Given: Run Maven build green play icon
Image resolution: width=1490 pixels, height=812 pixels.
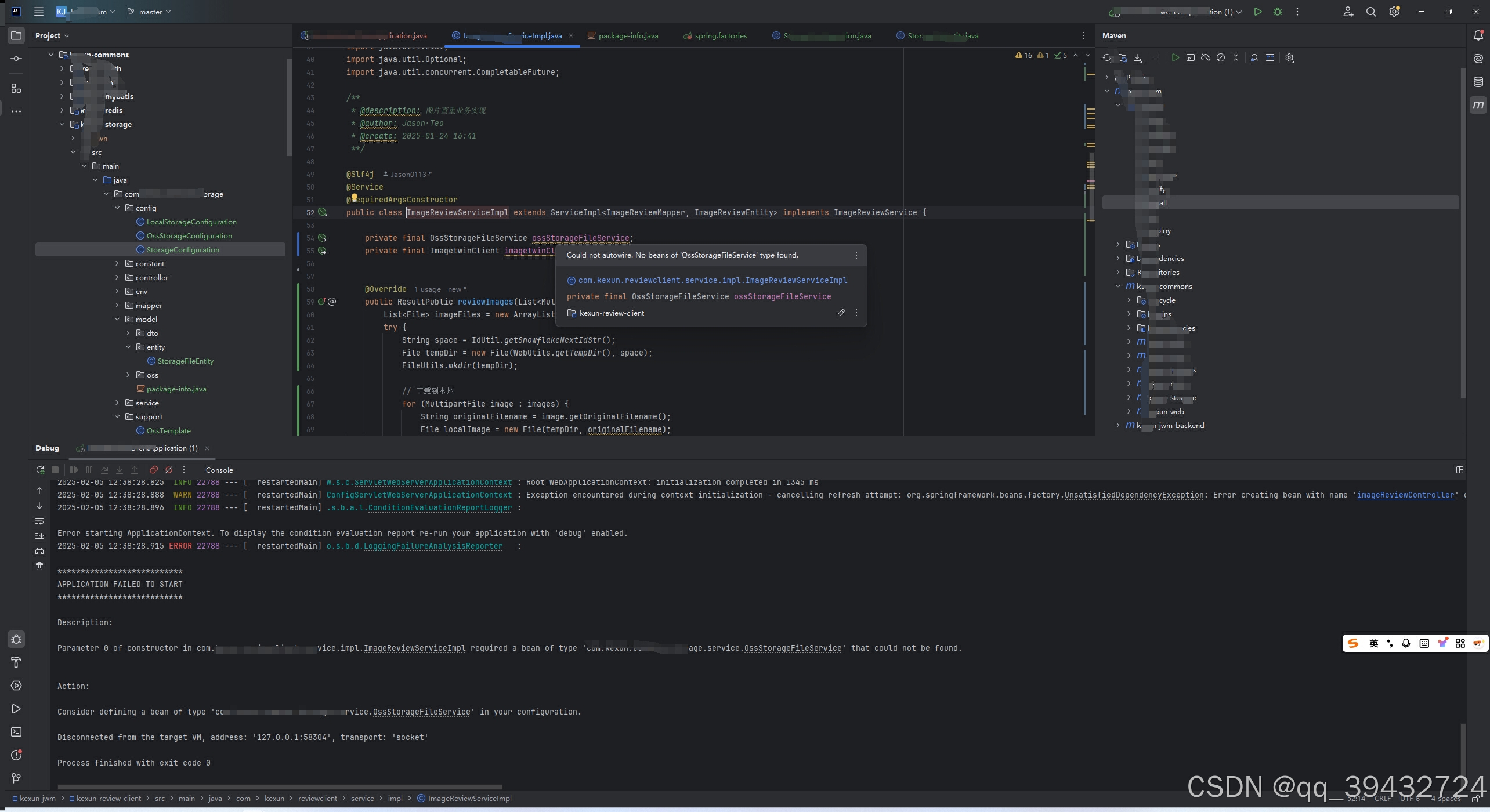Looking at the screenshot, I should [x=1175, y=57].
